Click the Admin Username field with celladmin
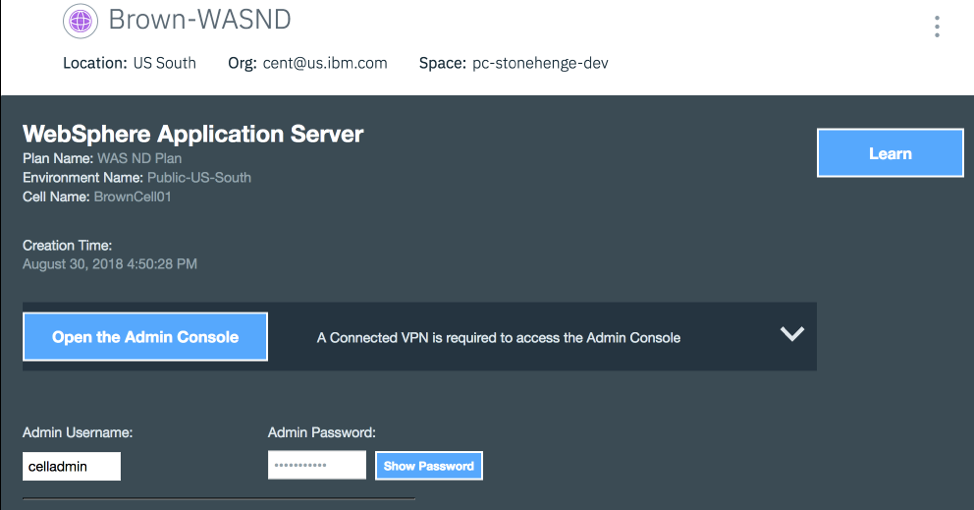Screen dimensions: 974x510 coord(72,466)
